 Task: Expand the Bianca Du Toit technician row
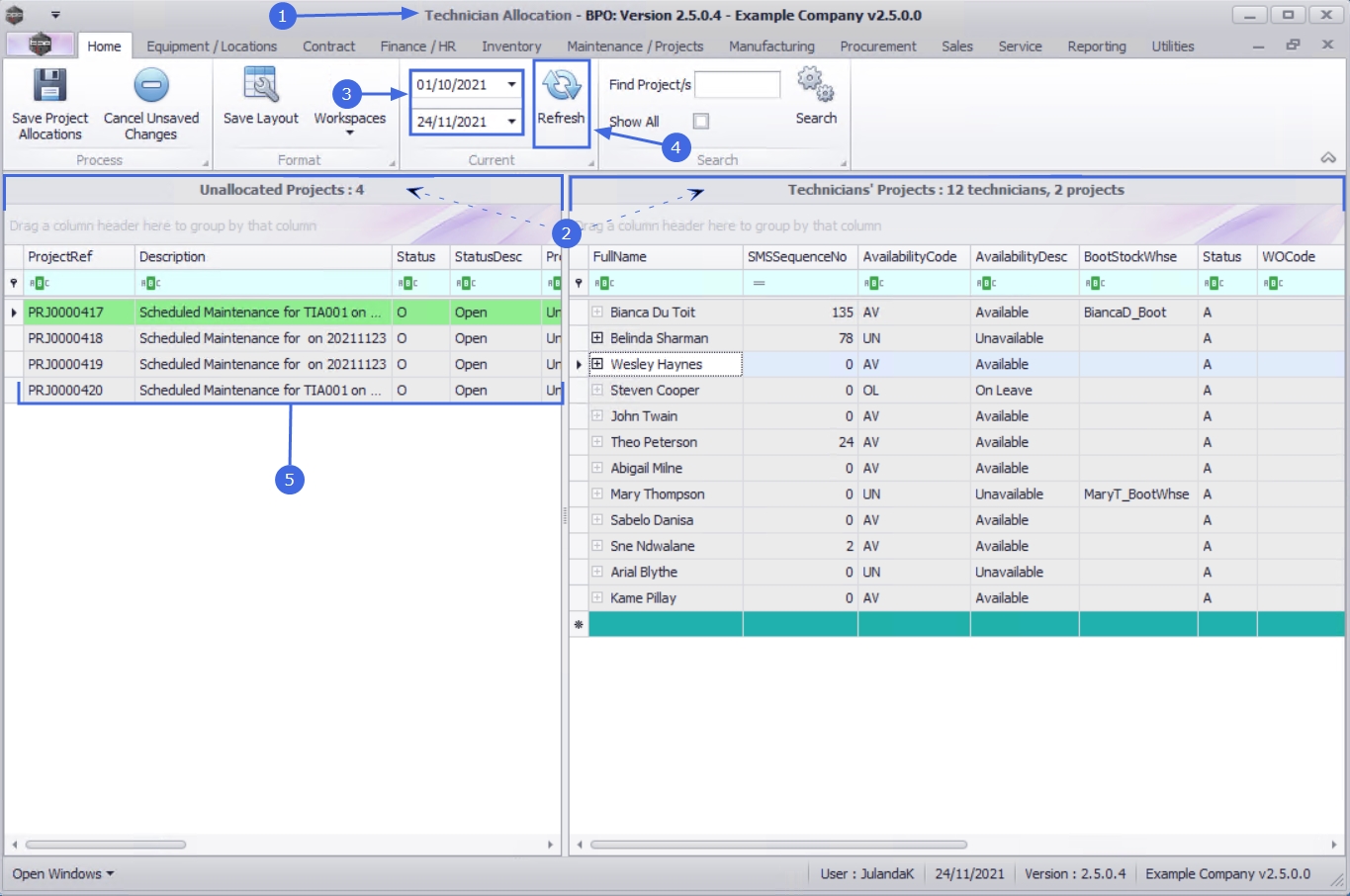tap(597, 312)
